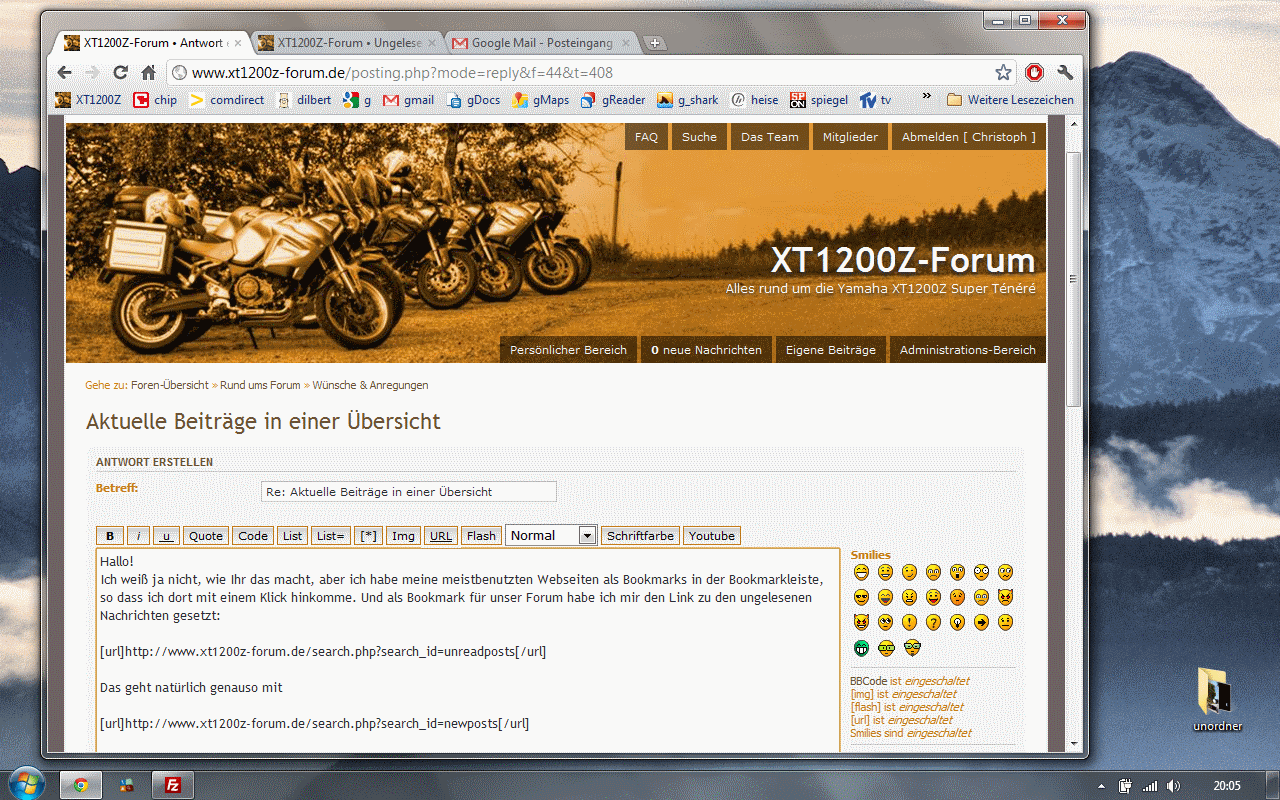
Task: Click the browser reload button
Action: 120,72
